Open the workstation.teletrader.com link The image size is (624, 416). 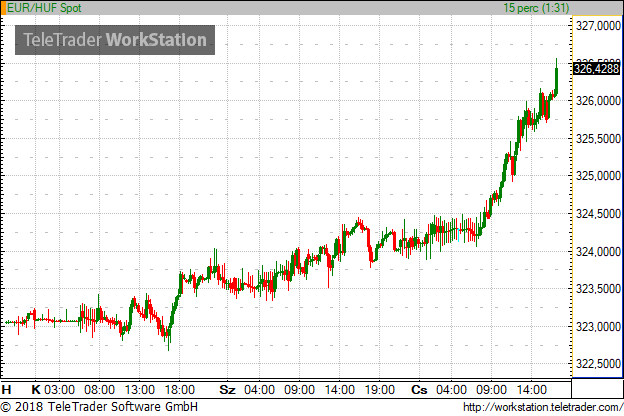tap(543, 407)
